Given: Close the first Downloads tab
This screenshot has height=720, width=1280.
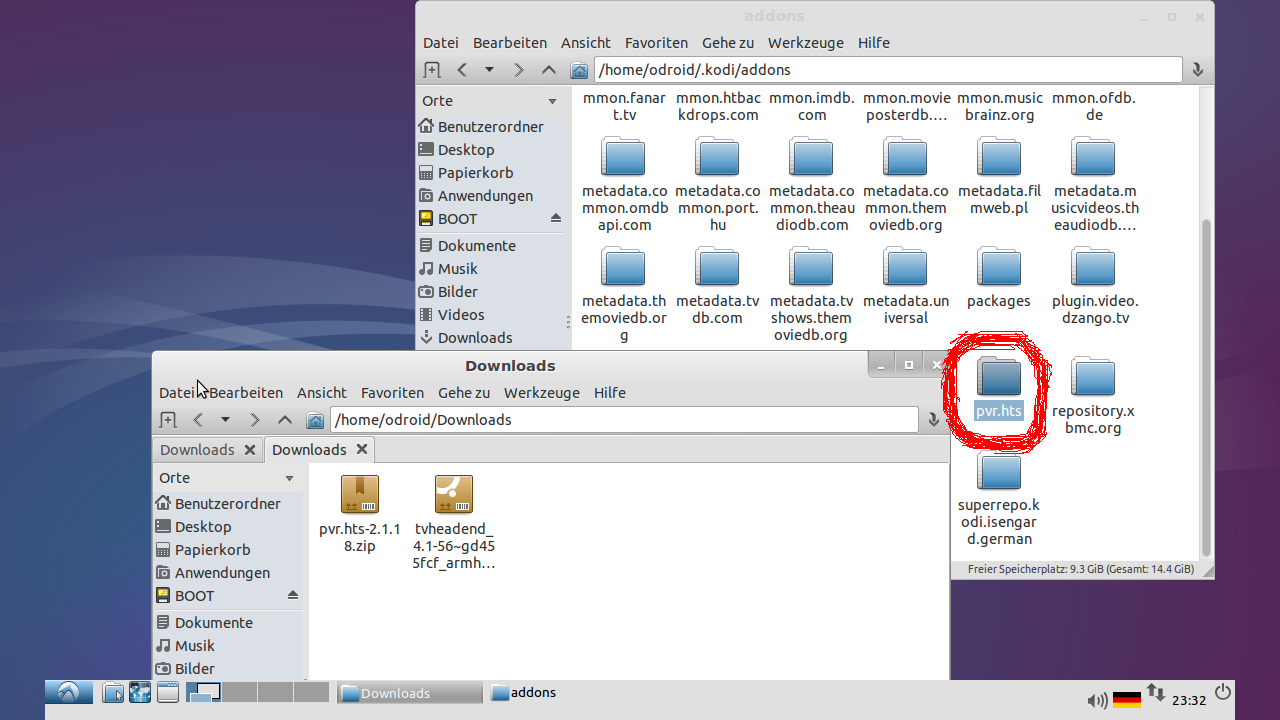Looking at the screenshot, I should 250,450.
